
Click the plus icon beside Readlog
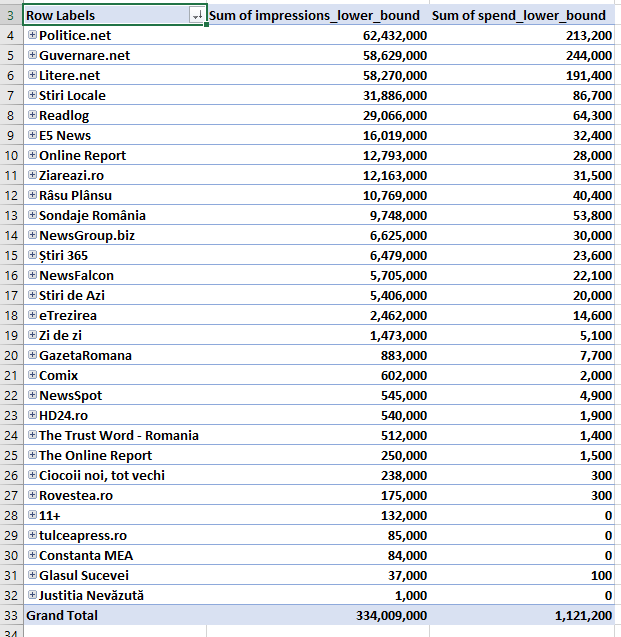click(x=32, y=115)
